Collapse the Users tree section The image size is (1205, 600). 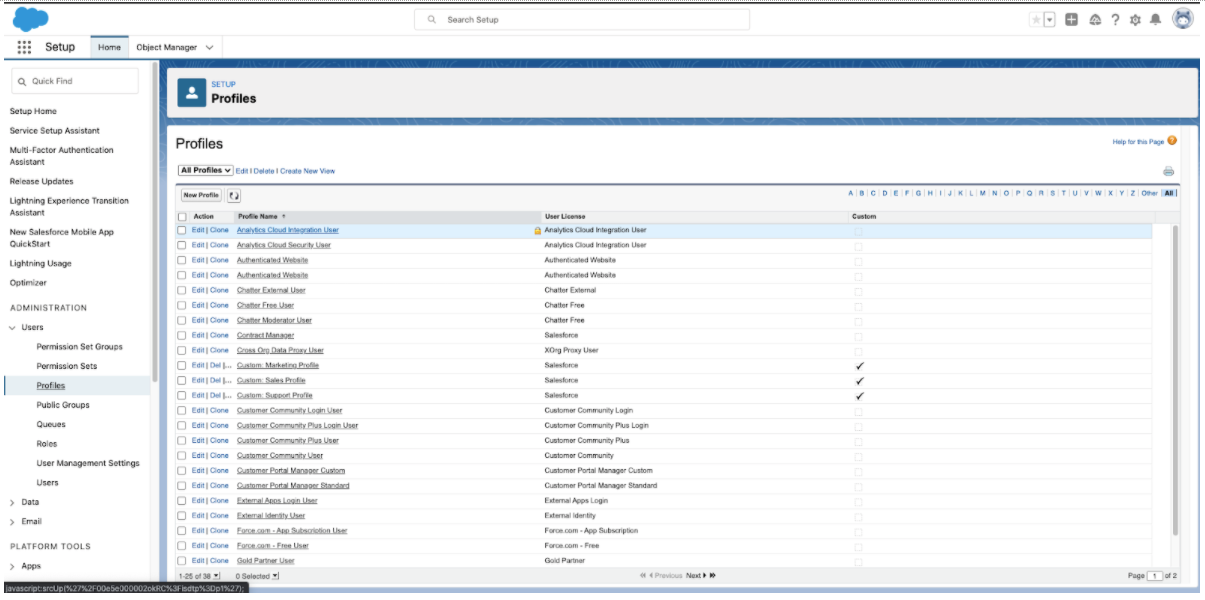[x=13, y=327]
